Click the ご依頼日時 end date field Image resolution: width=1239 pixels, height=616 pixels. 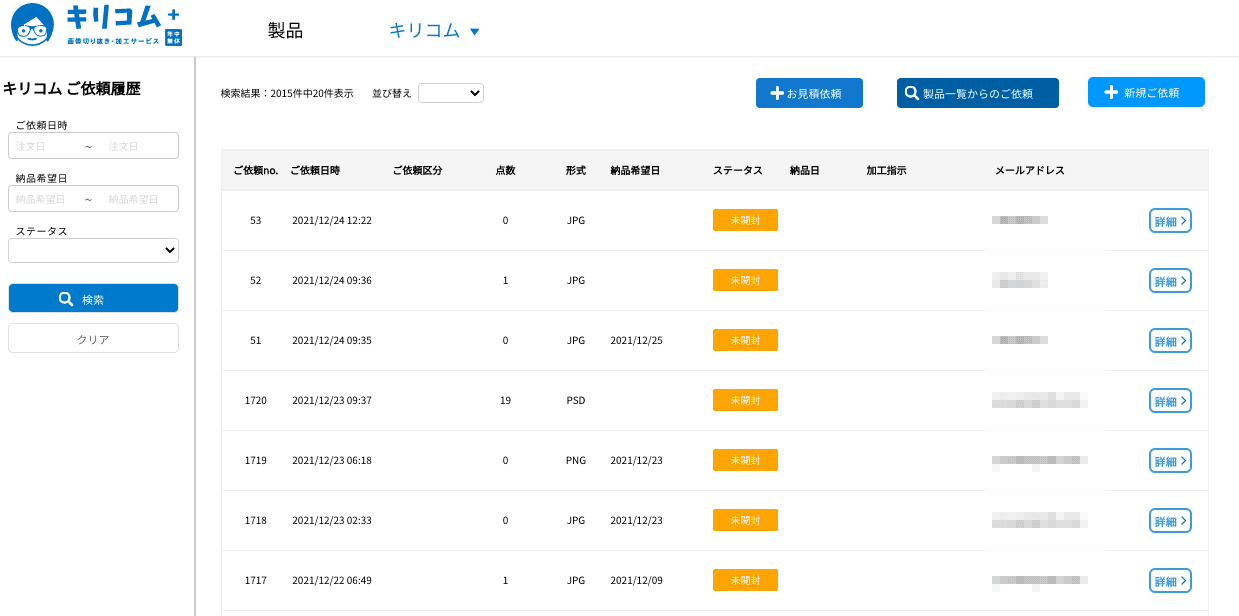(x=139, y=146)
